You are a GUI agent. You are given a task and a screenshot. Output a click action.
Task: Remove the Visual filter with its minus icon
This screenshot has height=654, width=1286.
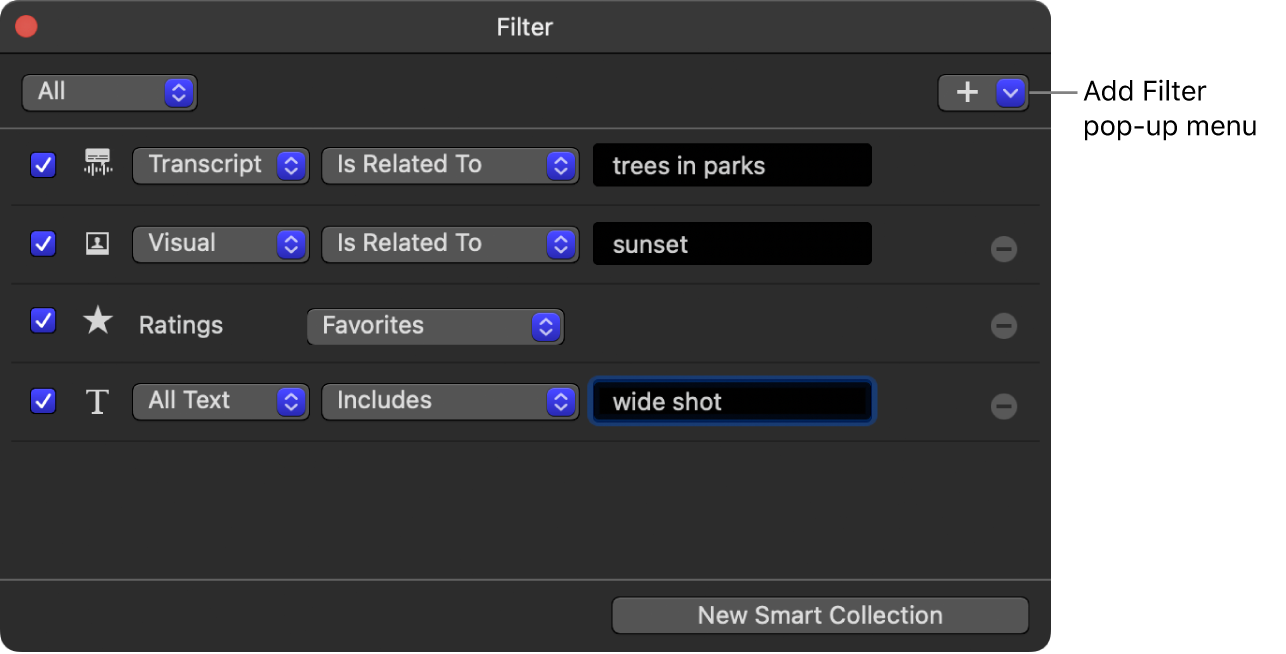click(1004, 248)
